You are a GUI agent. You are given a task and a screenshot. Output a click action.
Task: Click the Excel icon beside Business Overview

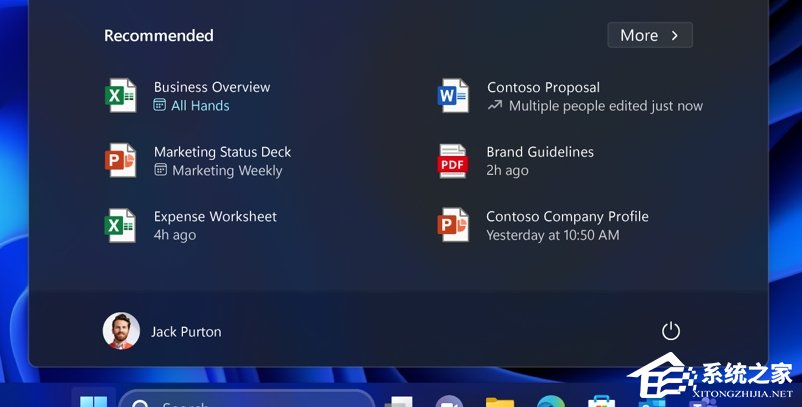click(120, 96)
